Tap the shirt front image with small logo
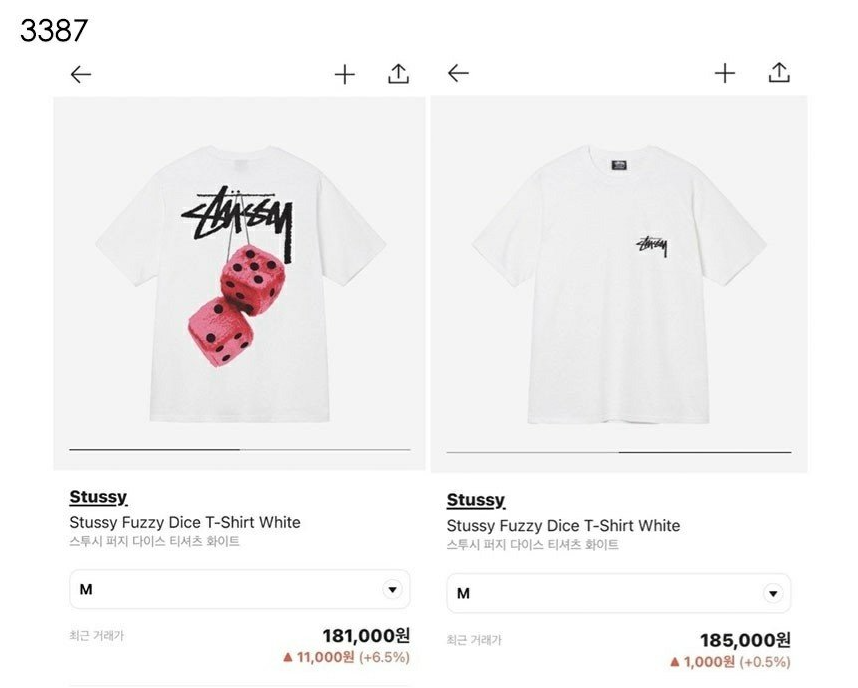 click(619, 284)
